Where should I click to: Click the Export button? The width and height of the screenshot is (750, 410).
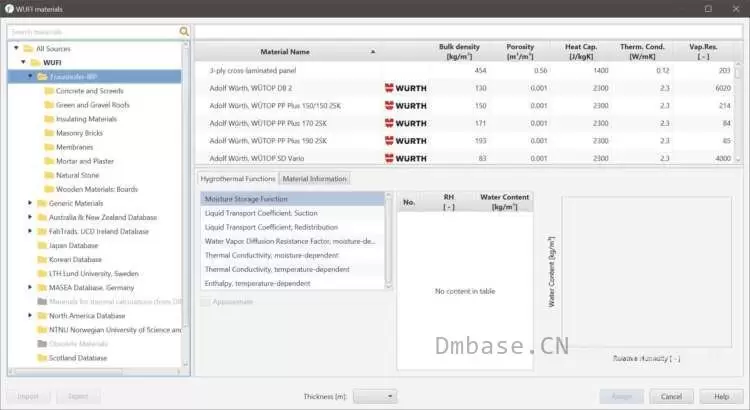[x=78, y=396]
